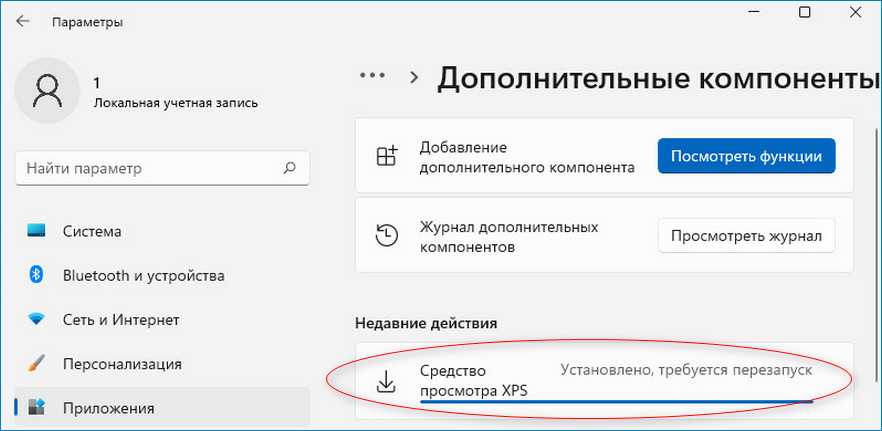Image resolution: width=882 pixels, height=431 pixels.
Task: Click the Локальная учетная запись text
Action: pos(176,103)
